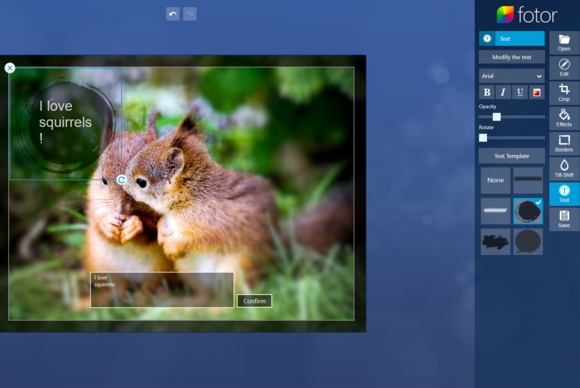Open the text color picker
Viewport: 580px width, 388px height.
pyautogui.click(x=537, y=92)
